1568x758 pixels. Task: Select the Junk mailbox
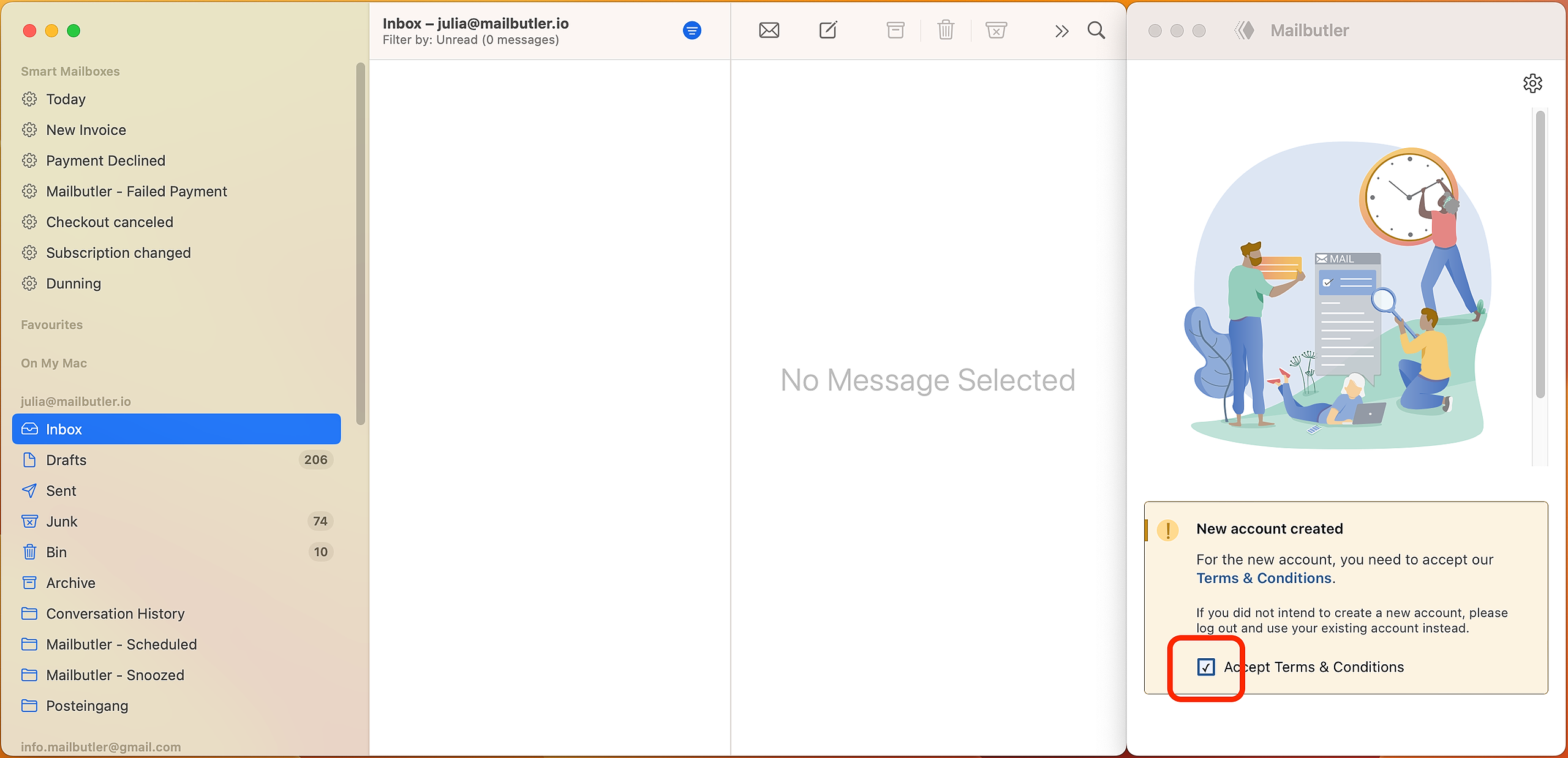coord(176,521)
